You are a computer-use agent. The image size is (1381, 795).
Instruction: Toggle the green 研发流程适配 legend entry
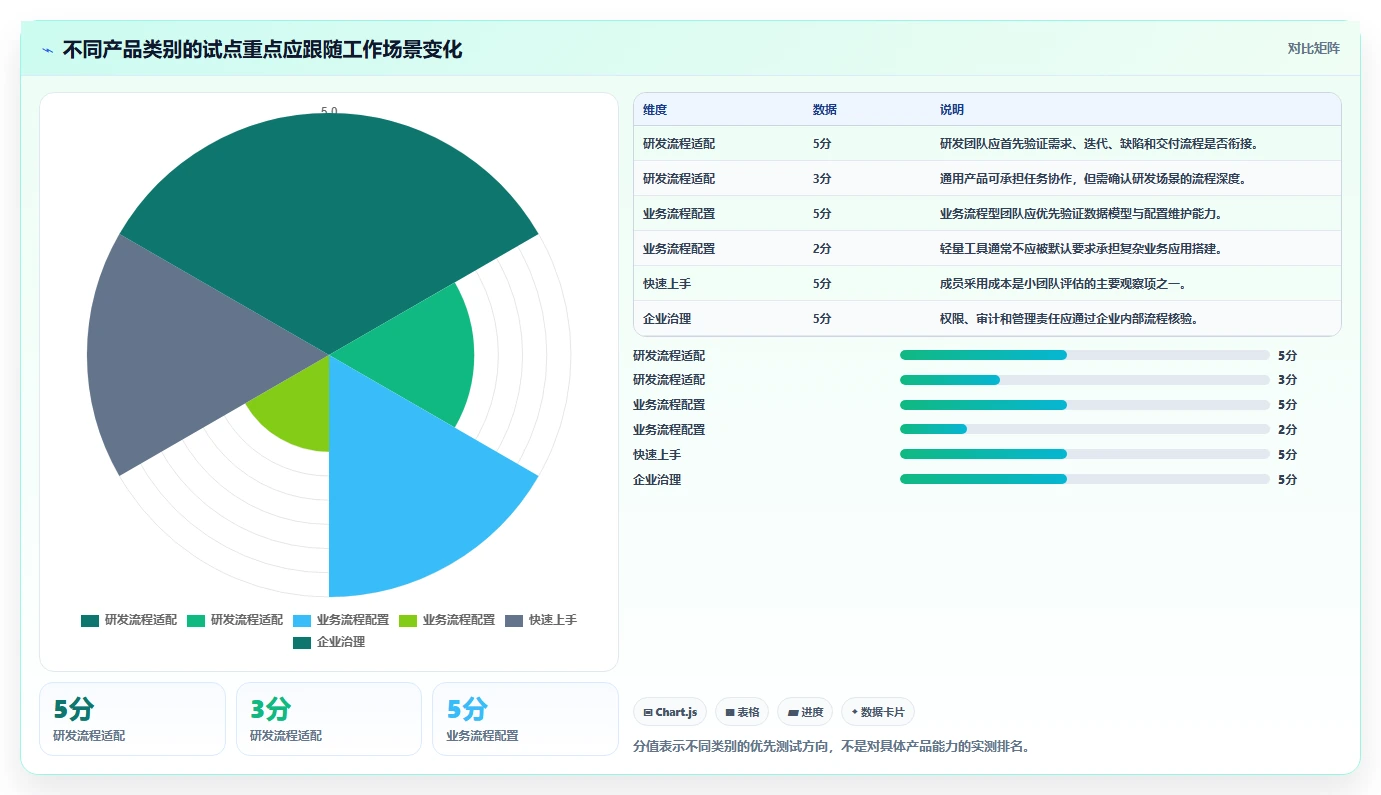[x=235, y=620]
